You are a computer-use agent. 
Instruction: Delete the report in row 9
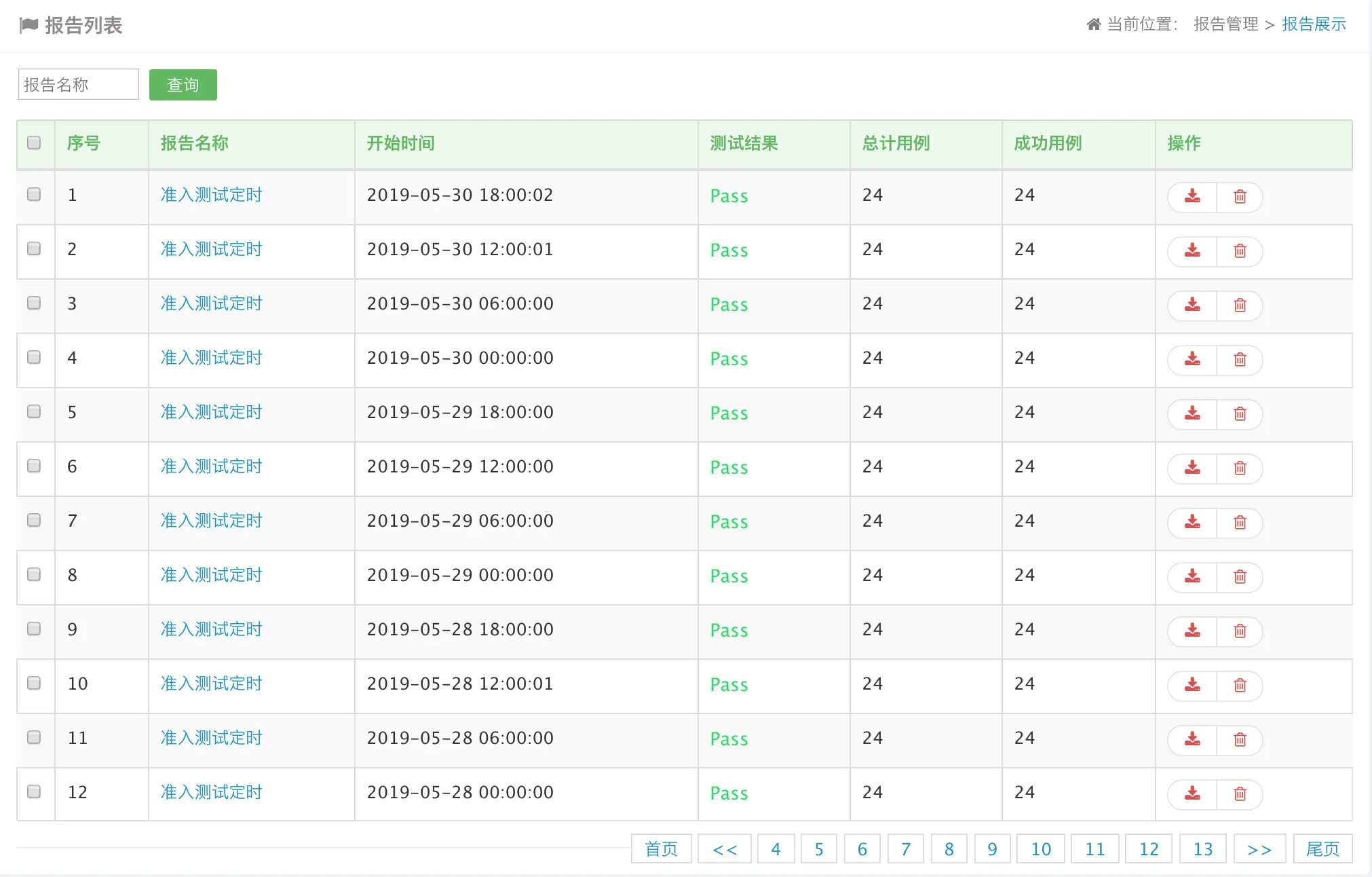(x=1240, y=631)
